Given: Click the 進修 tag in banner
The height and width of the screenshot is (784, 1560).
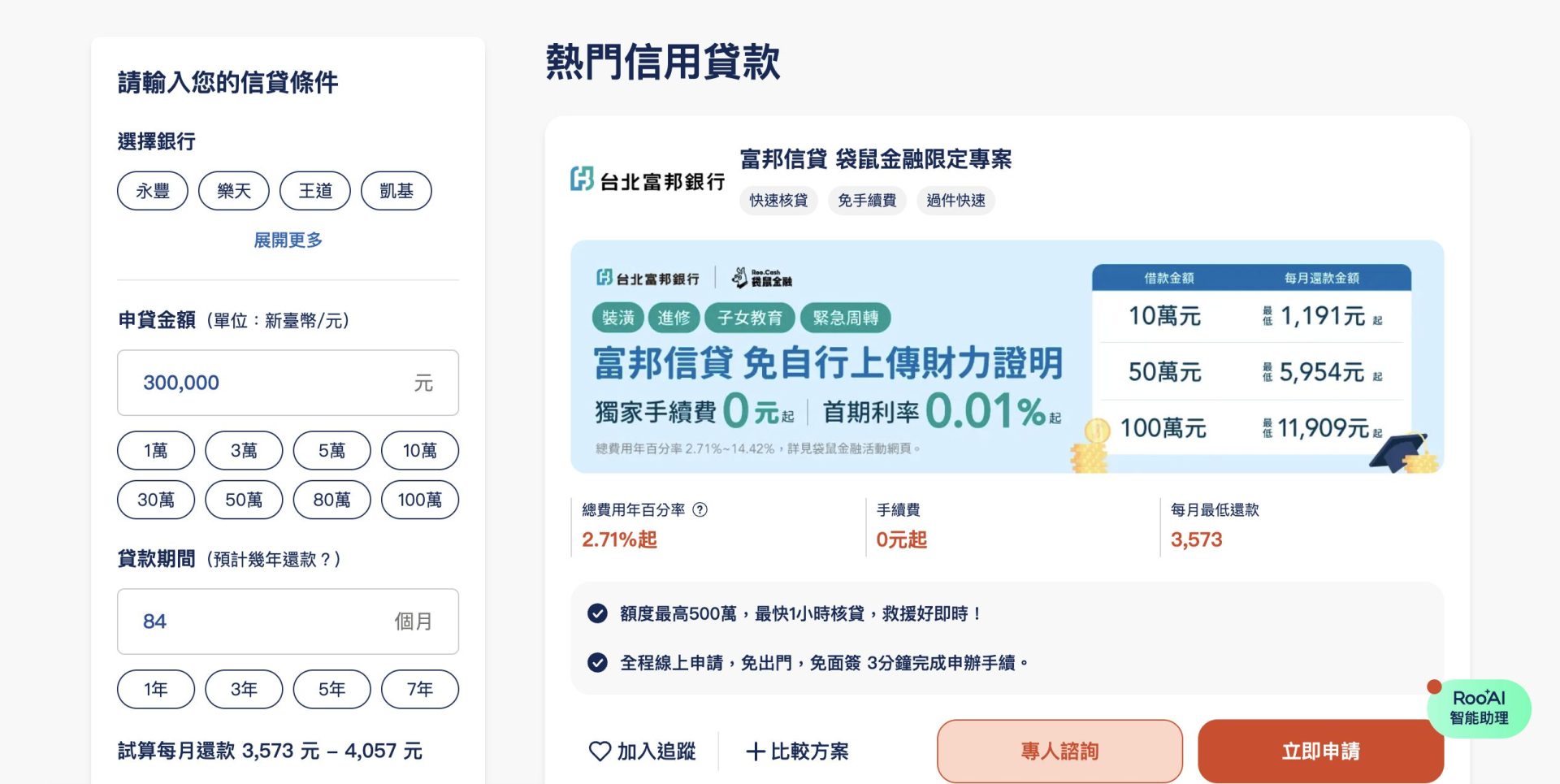Looking at the screenshot, I should click(674, 318).
